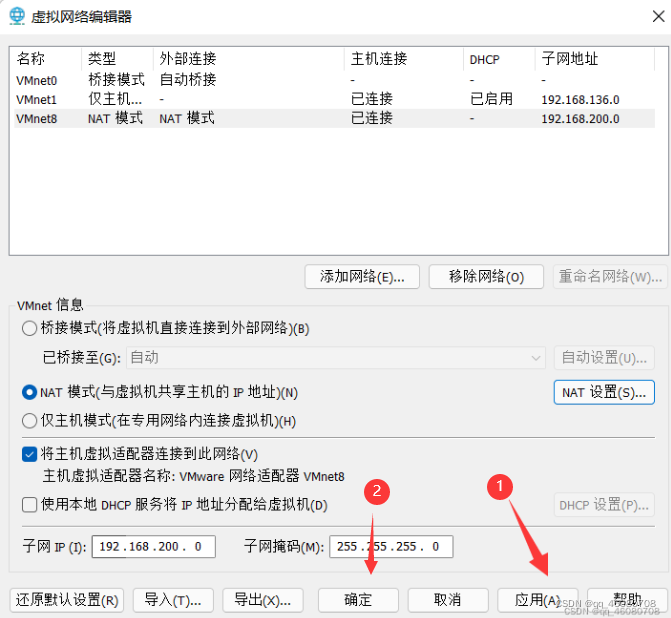Click the 类型 column header
This screenshot has width=671, height=618.
click(x=117, y=59)
